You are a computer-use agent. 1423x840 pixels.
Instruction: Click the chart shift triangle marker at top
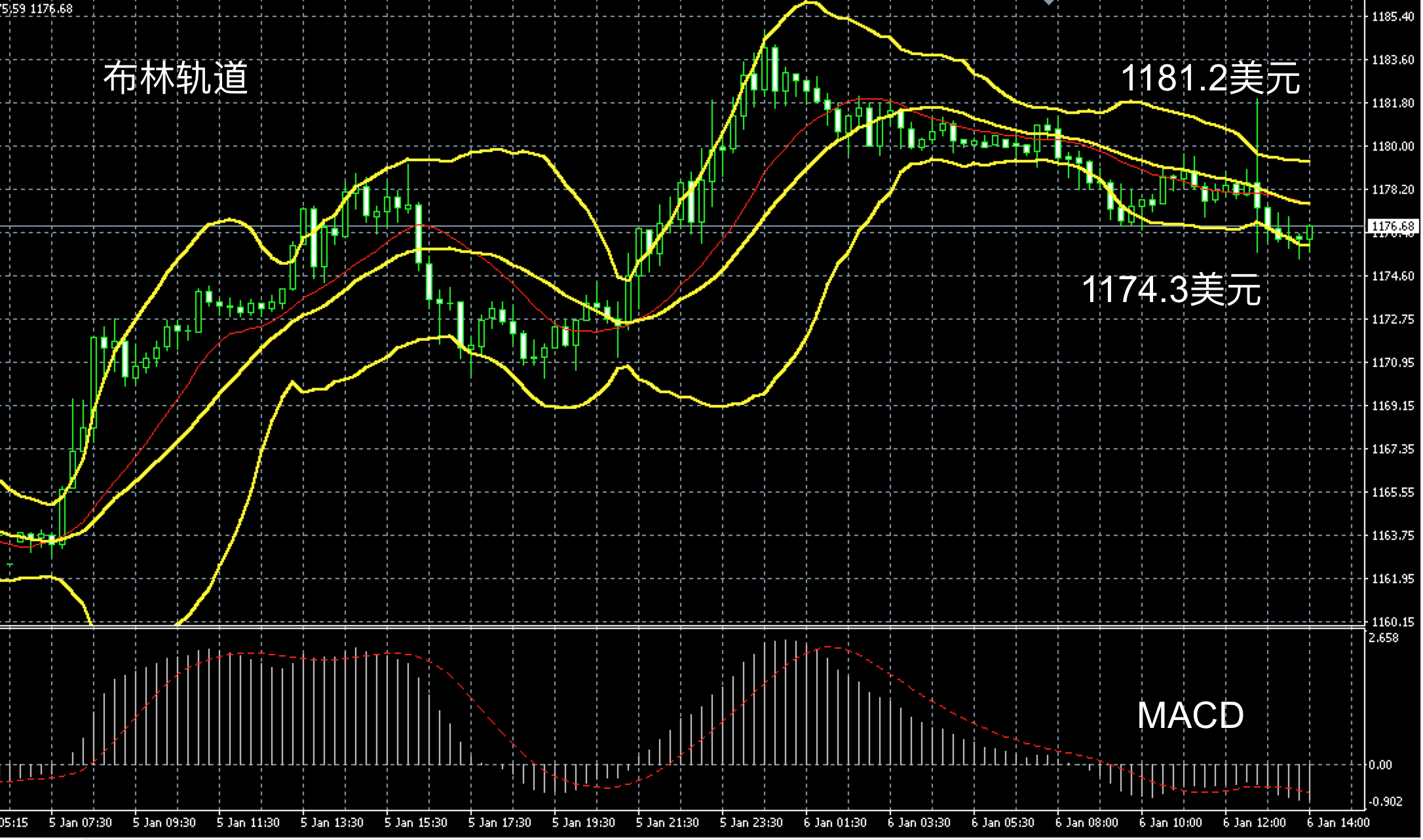point(1049,3)
